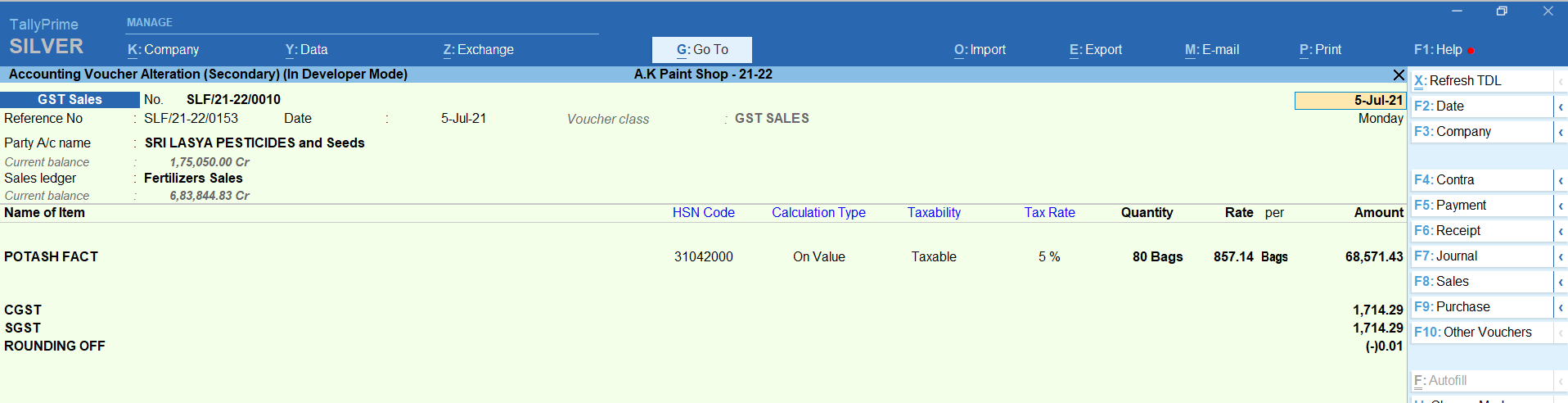The width and height of the screenshot is (1568, 403).
Task: Click Taxability column header
Action: (x=934, y=212)
